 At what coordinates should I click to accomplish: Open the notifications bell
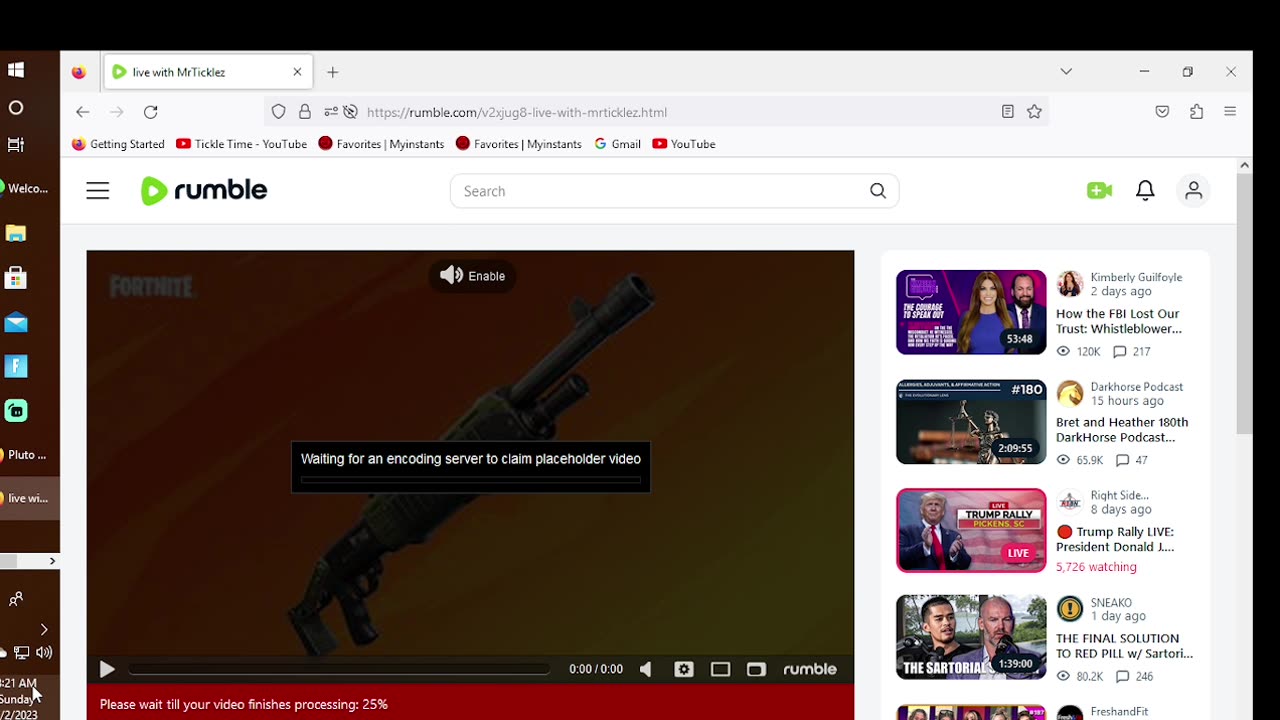1146,191
